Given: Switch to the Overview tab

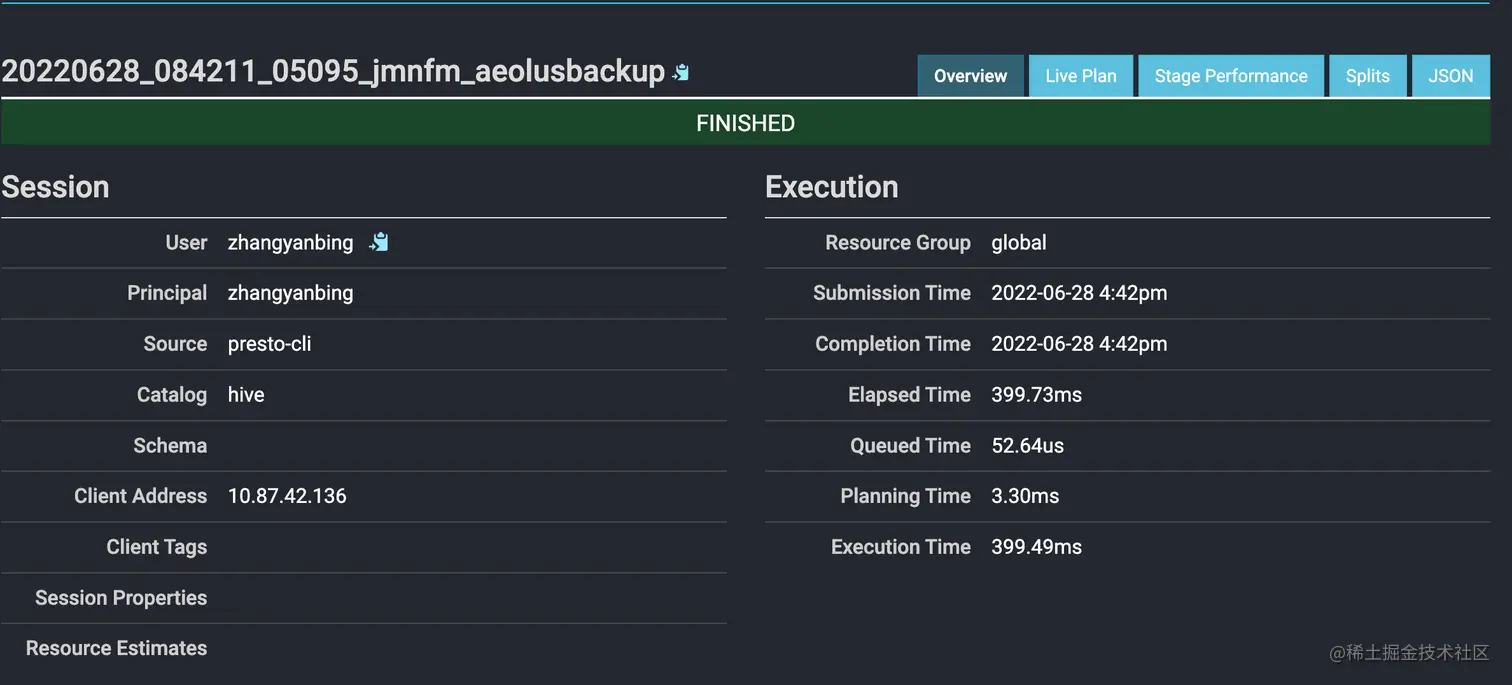Looking at the screenshot, I should click(x=970, y=76).
